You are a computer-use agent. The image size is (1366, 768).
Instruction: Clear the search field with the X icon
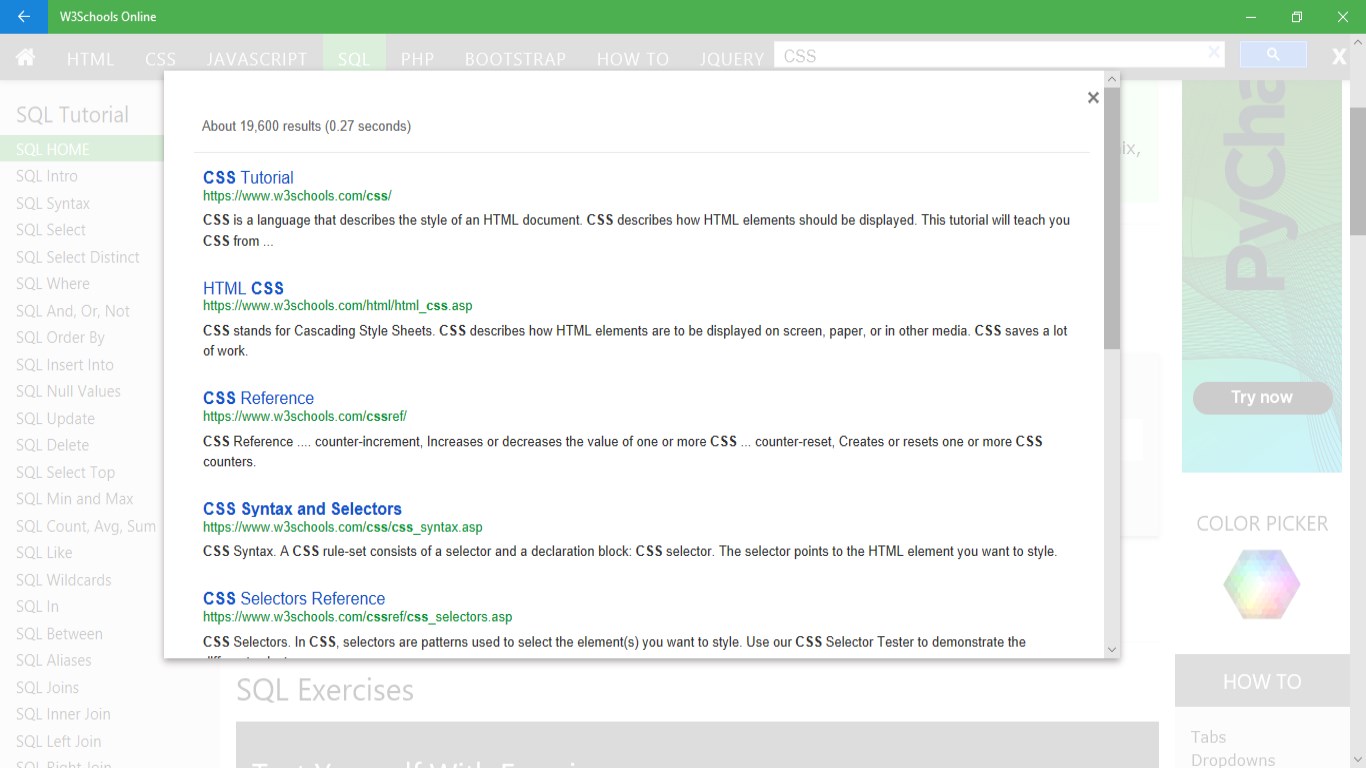tap(1213, 54)
